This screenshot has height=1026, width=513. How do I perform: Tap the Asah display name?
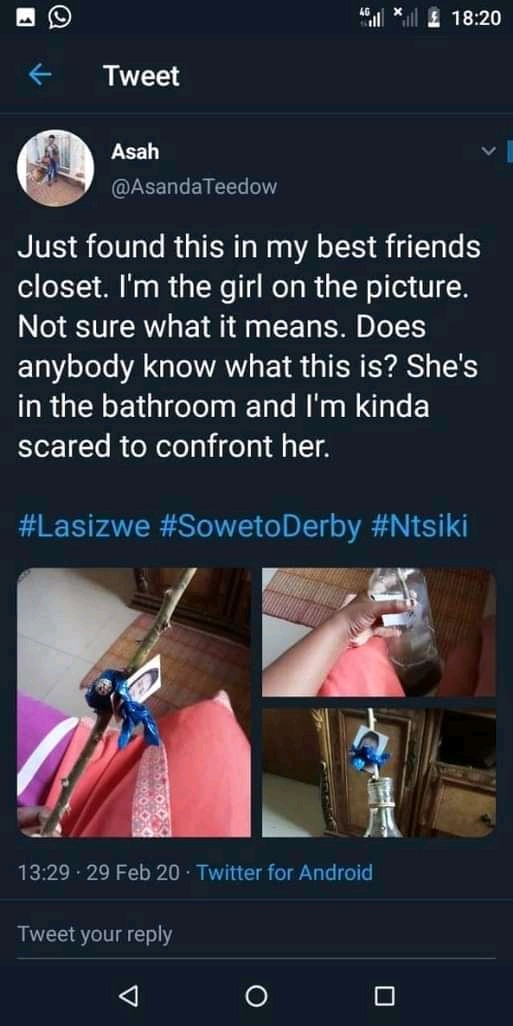[135, 152]
